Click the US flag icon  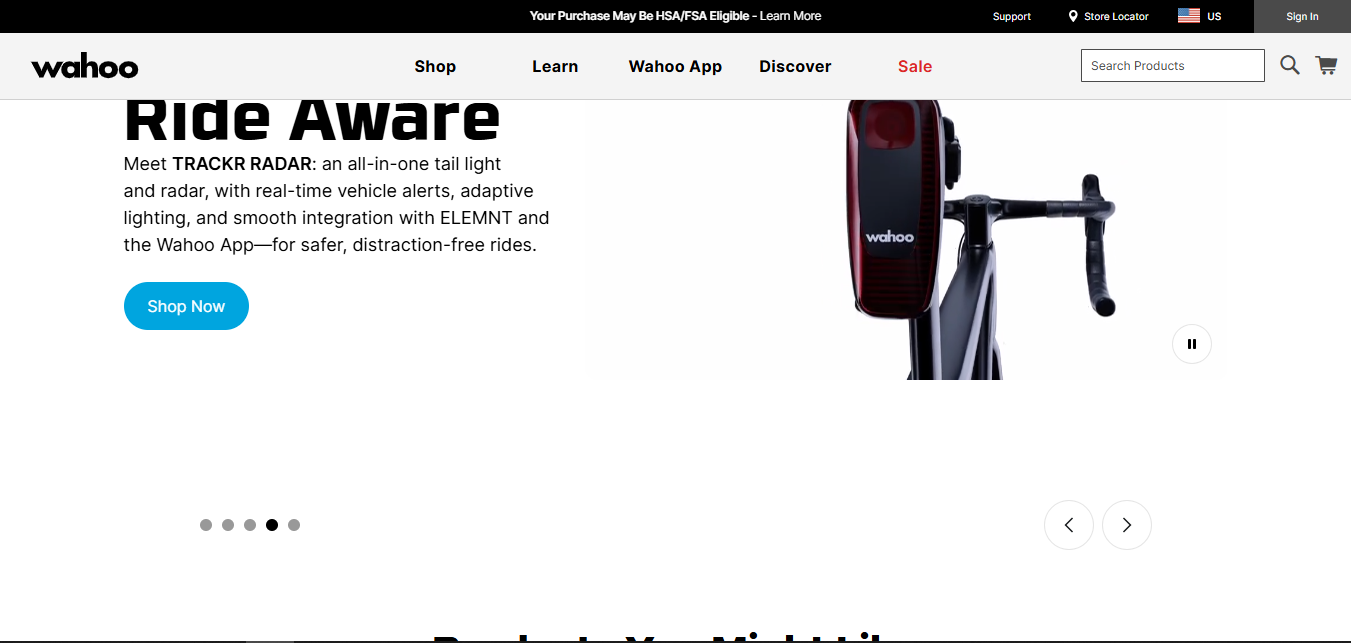coord(1189,16)
